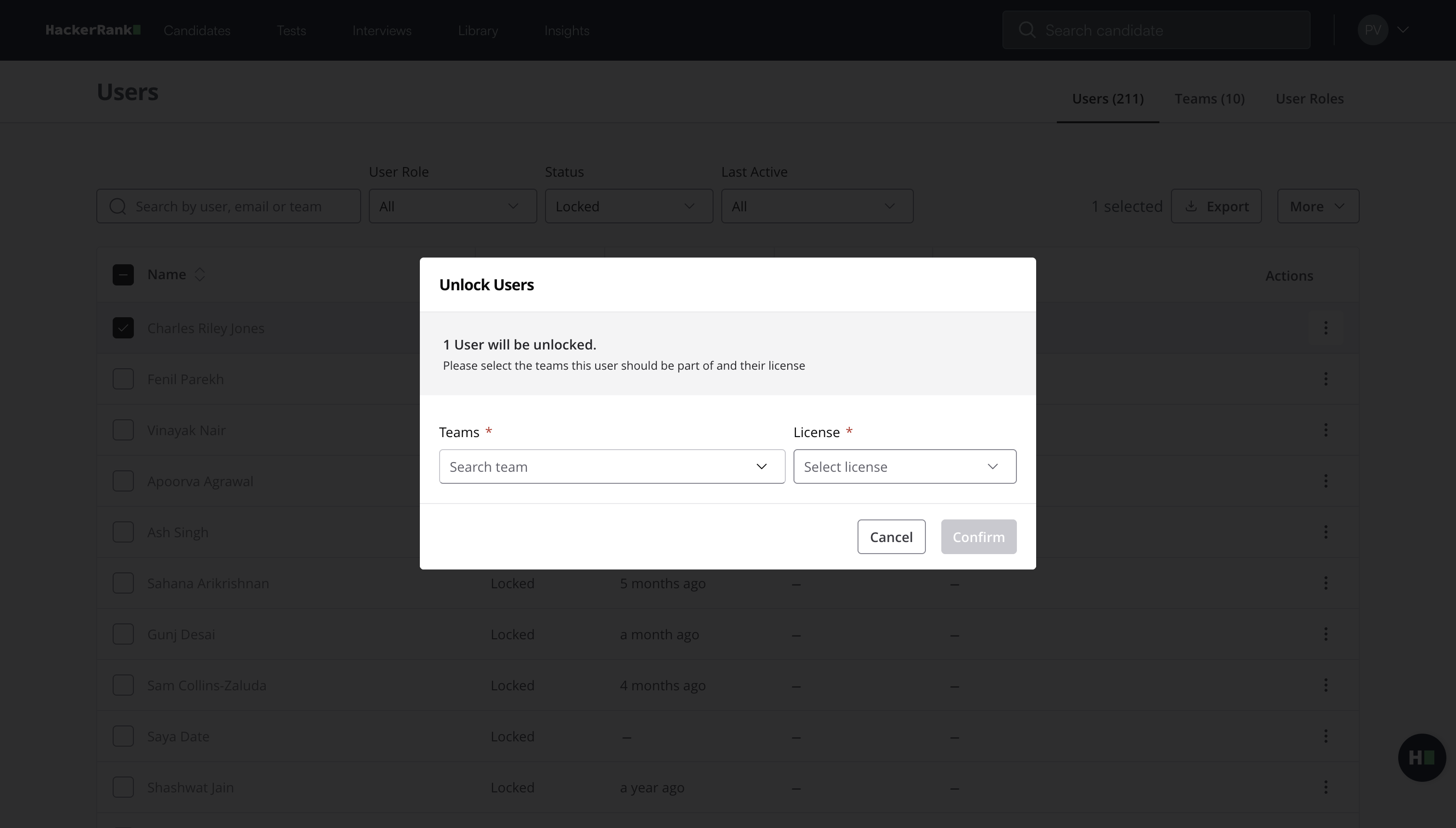1456x828 pixels.
Task: Open actions menu for Gunj Desai row
Action: (x=1326, y=634)
